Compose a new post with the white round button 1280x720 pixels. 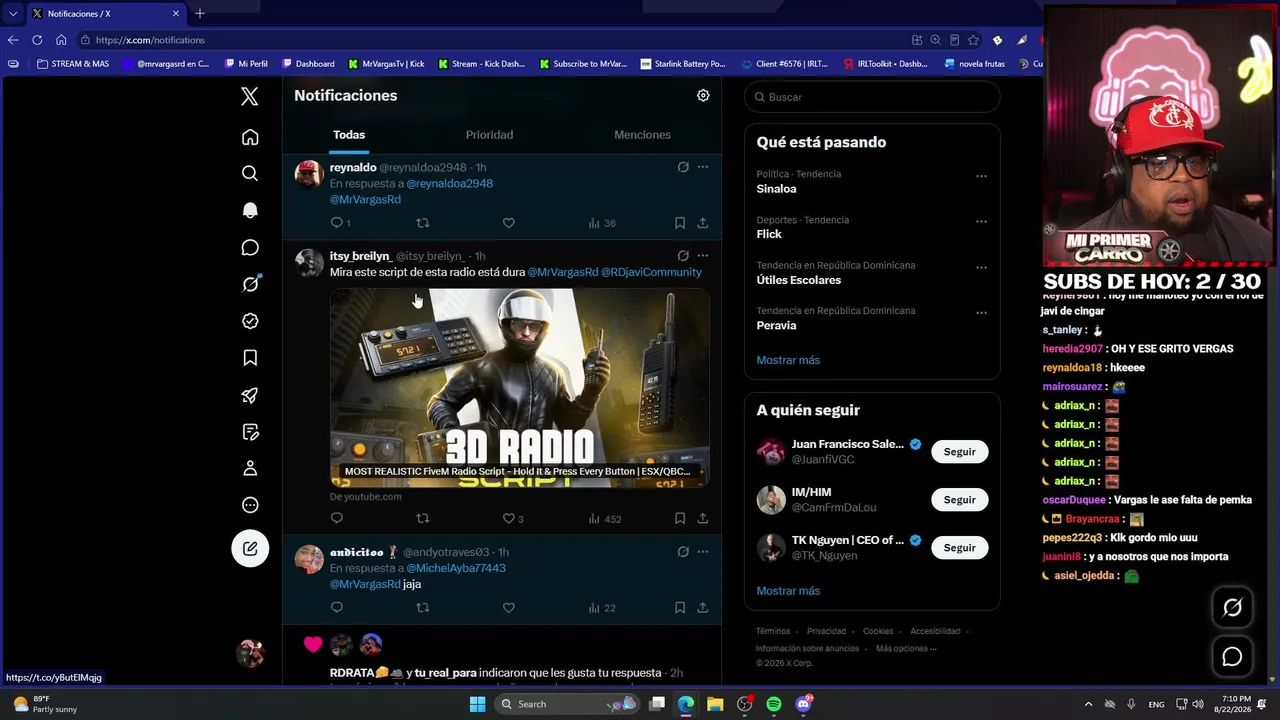250,548
